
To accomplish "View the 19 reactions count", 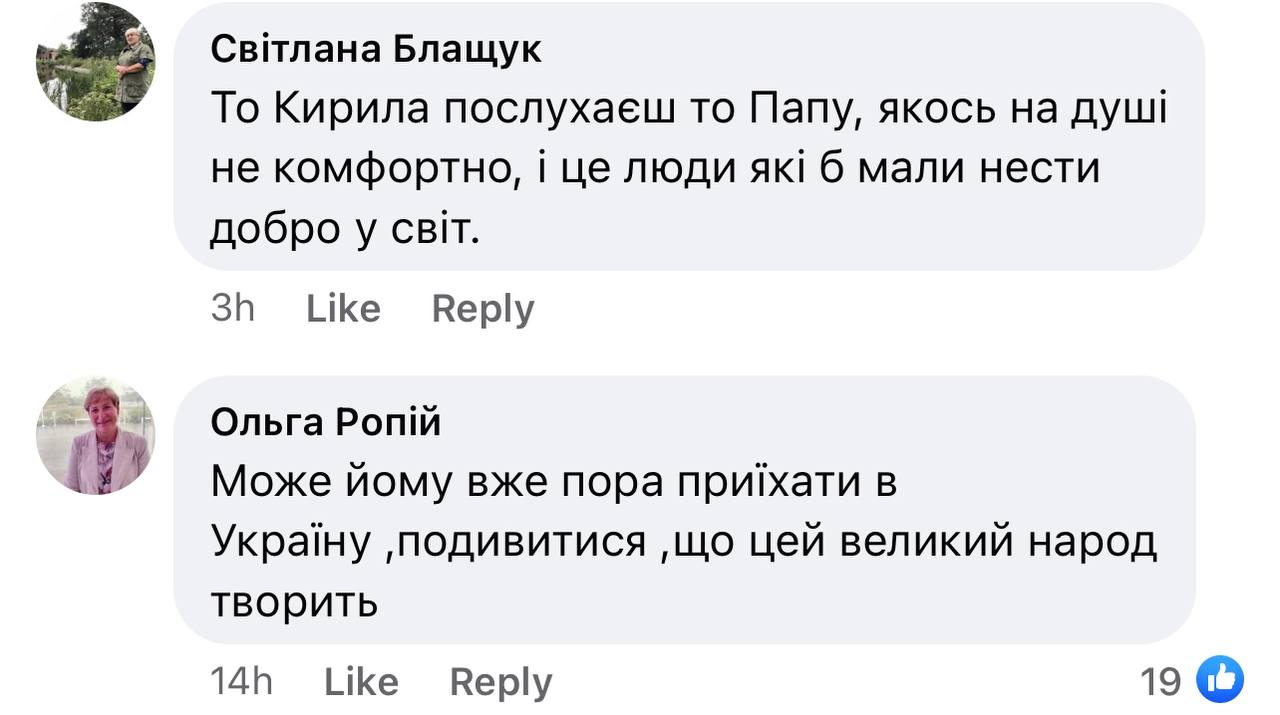I will pyautogui.click(x=1161, y=682).
